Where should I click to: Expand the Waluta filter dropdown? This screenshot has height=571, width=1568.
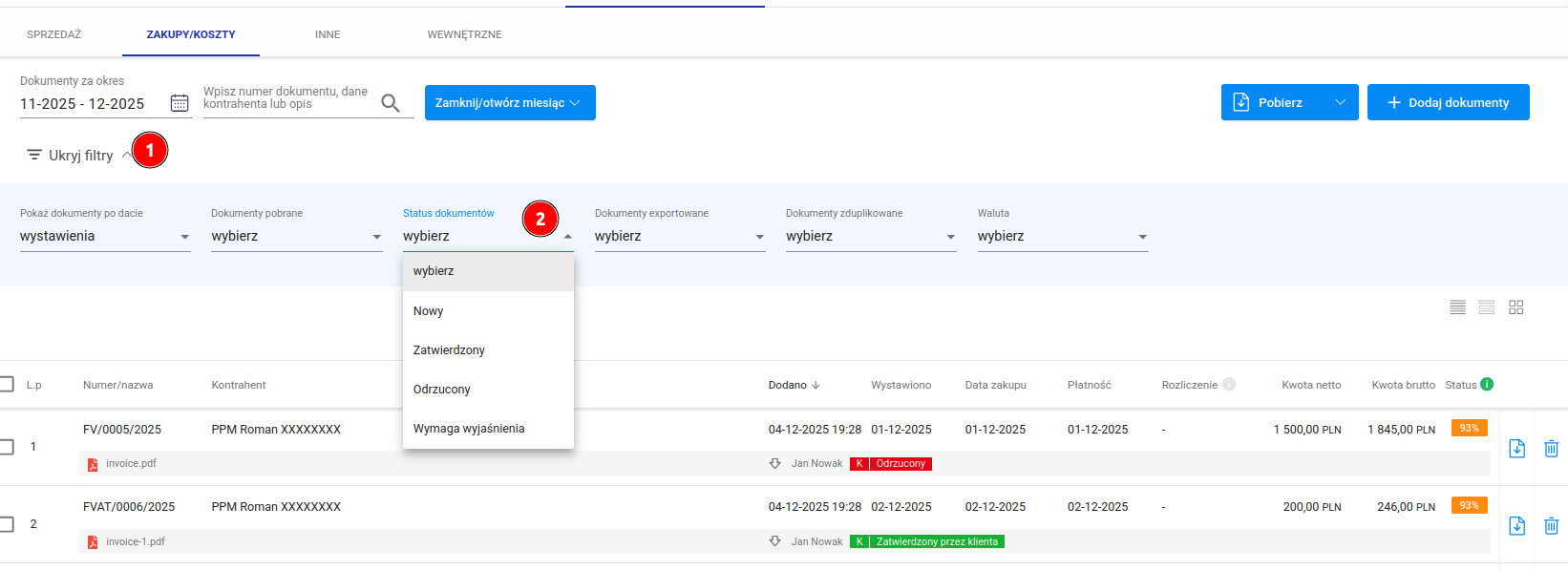pyautogui.click(x=1062, y=237)
